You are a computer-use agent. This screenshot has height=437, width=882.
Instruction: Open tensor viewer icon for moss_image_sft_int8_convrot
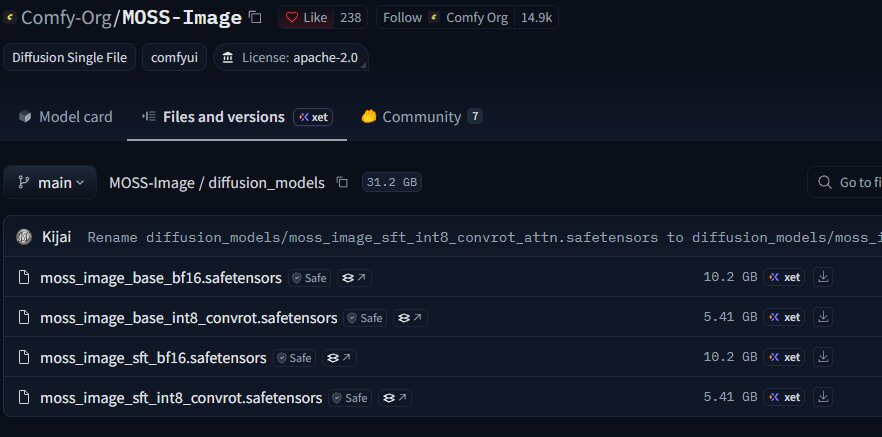click(395, 398)
